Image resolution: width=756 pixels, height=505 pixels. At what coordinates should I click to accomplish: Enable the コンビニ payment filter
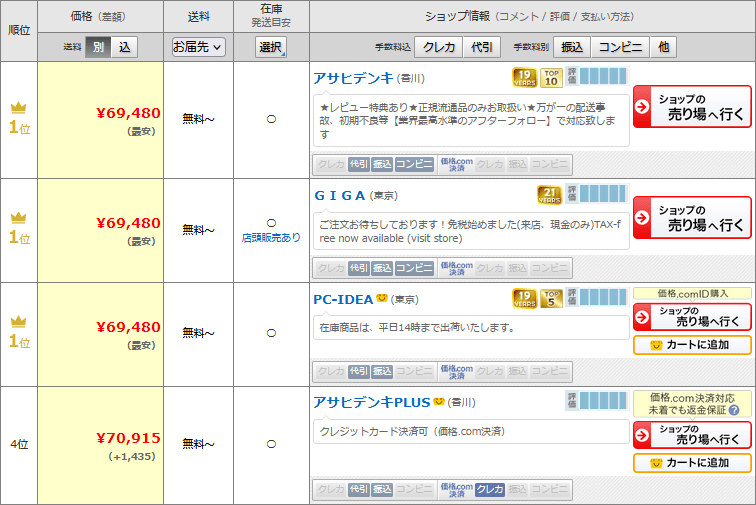pos(620,46)
